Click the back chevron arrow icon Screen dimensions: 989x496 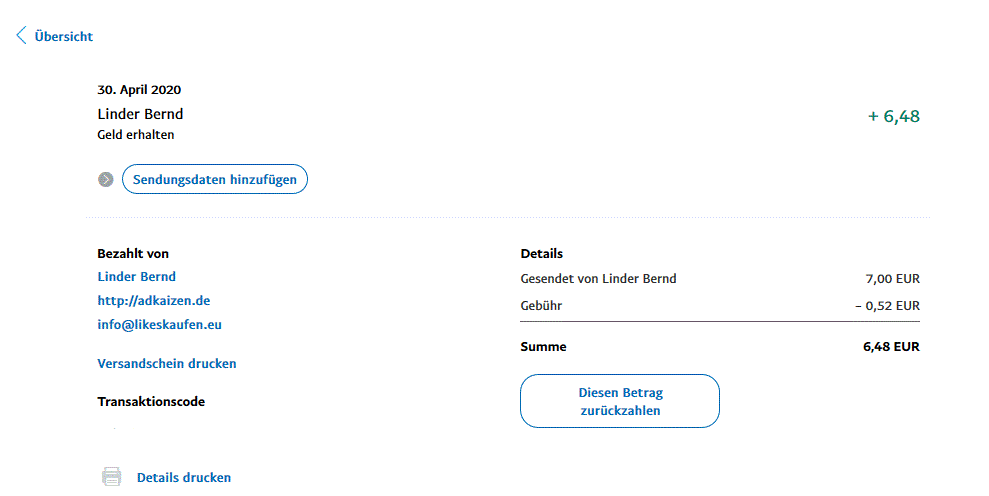click(21, 36)
